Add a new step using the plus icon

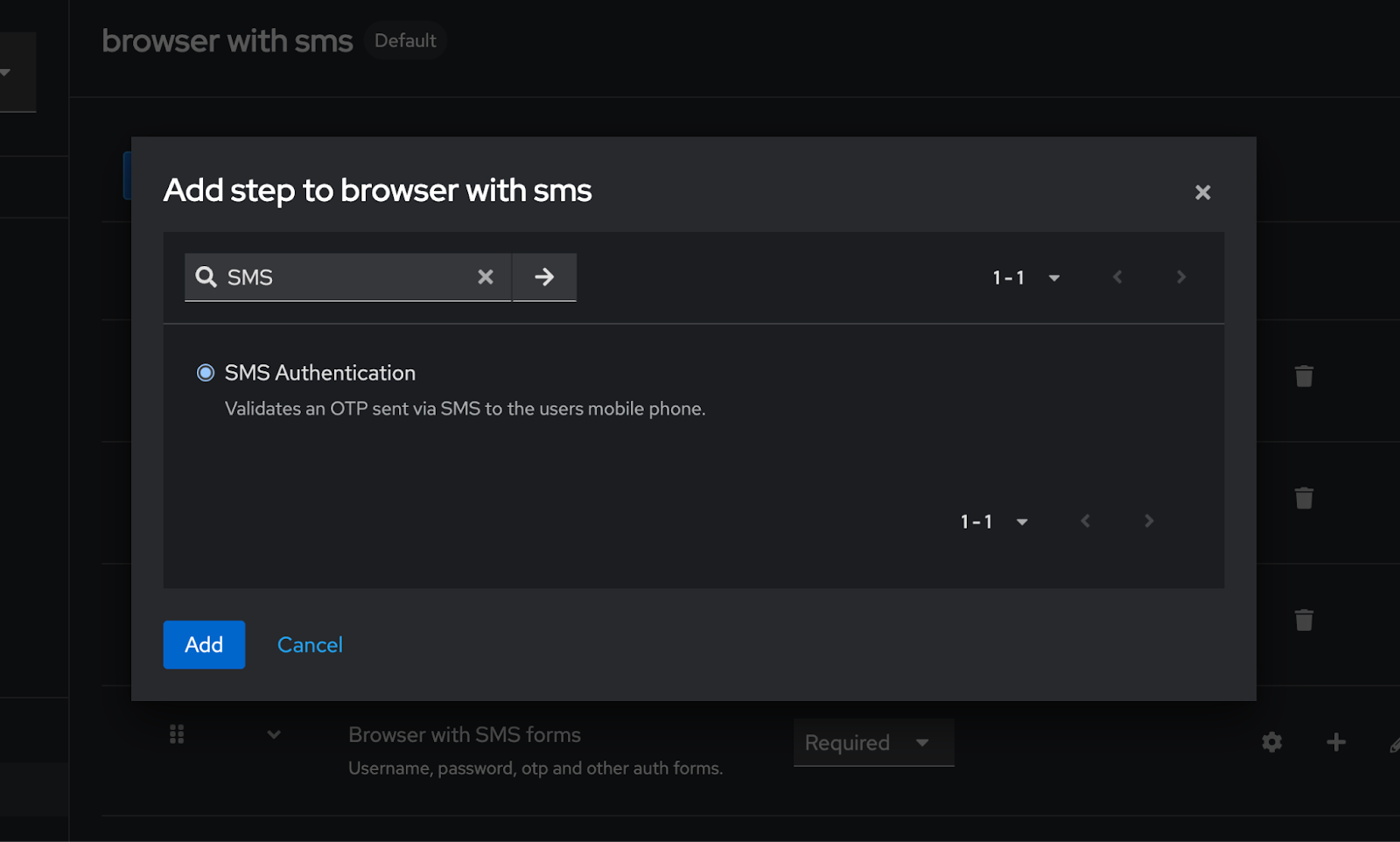pos(1335,741)
